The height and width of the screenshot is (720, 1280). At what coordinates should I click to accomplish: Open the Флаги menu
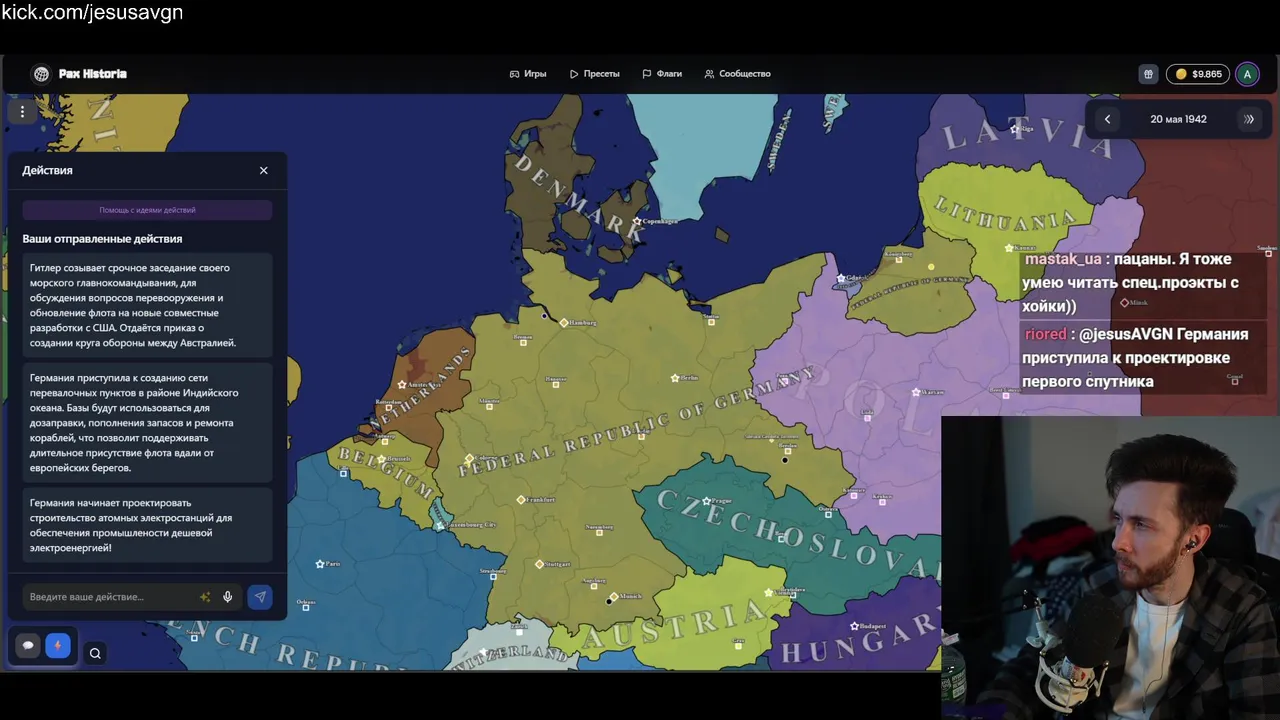662,74
